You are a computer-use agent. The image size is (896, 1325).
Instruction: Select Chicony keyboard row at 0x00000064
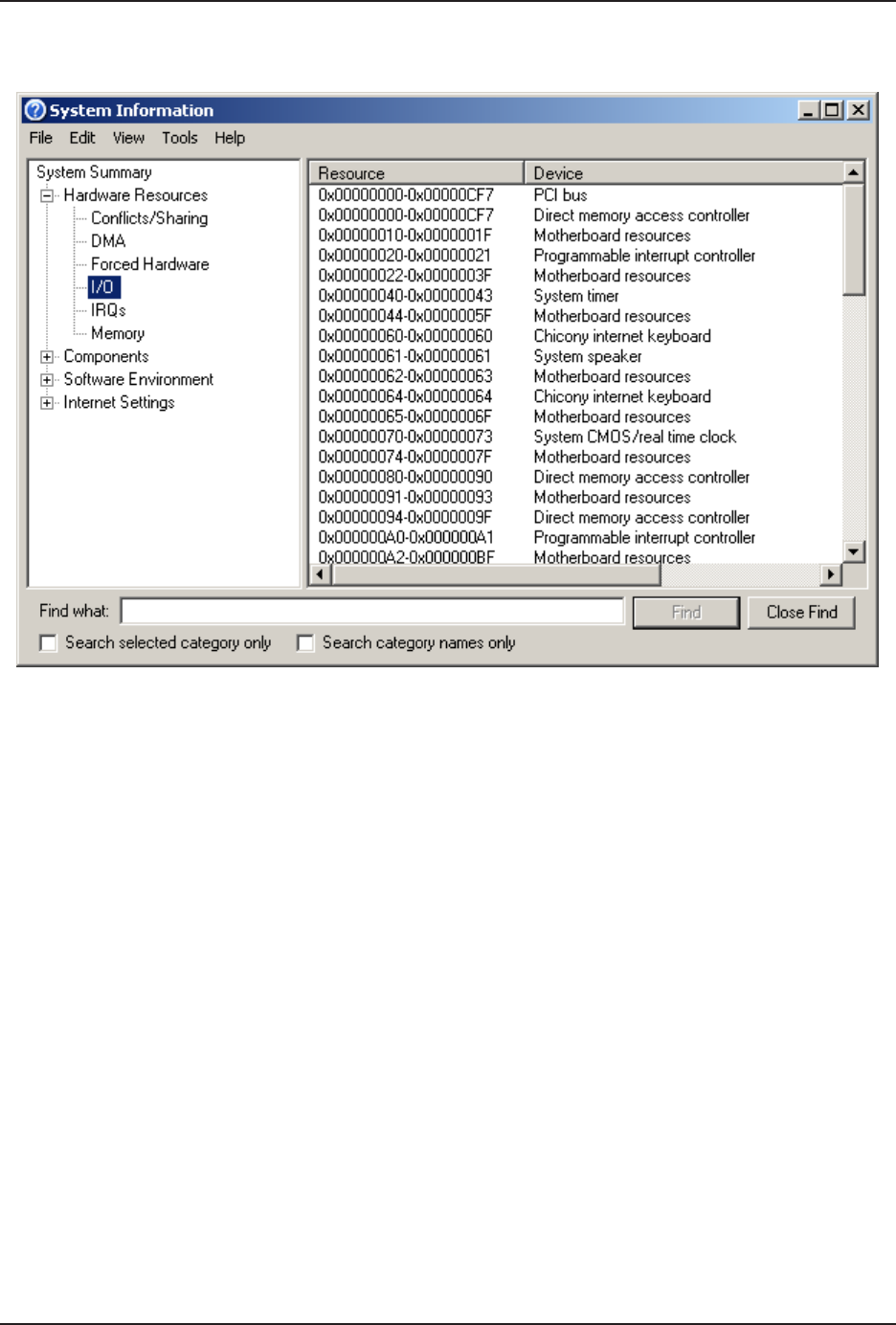click(x=576, y=396)
